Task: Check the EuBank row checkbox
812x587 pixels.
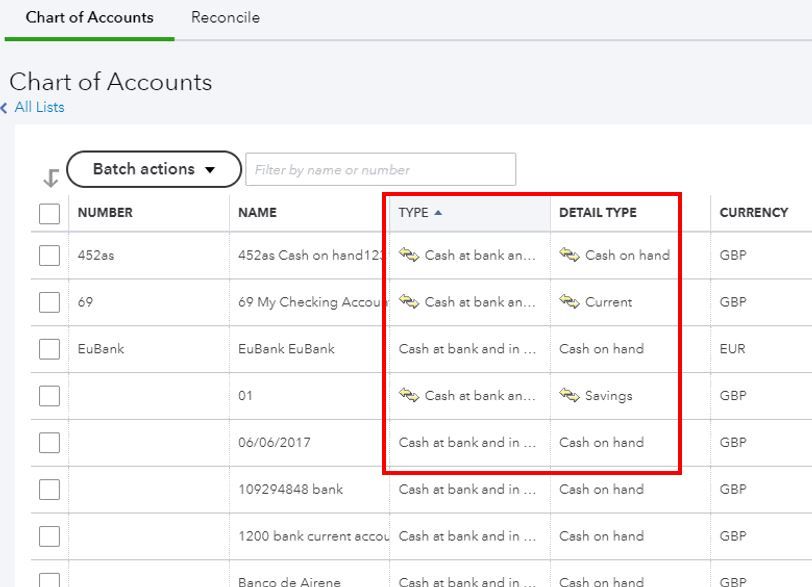Action: (x=49, y=349)
